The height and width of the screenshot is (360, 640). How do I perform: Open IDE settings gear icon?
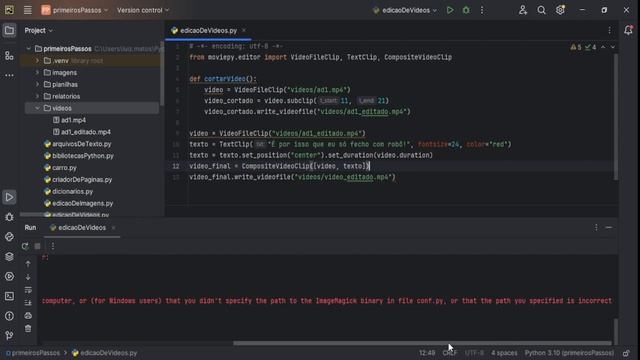[560, 10]
